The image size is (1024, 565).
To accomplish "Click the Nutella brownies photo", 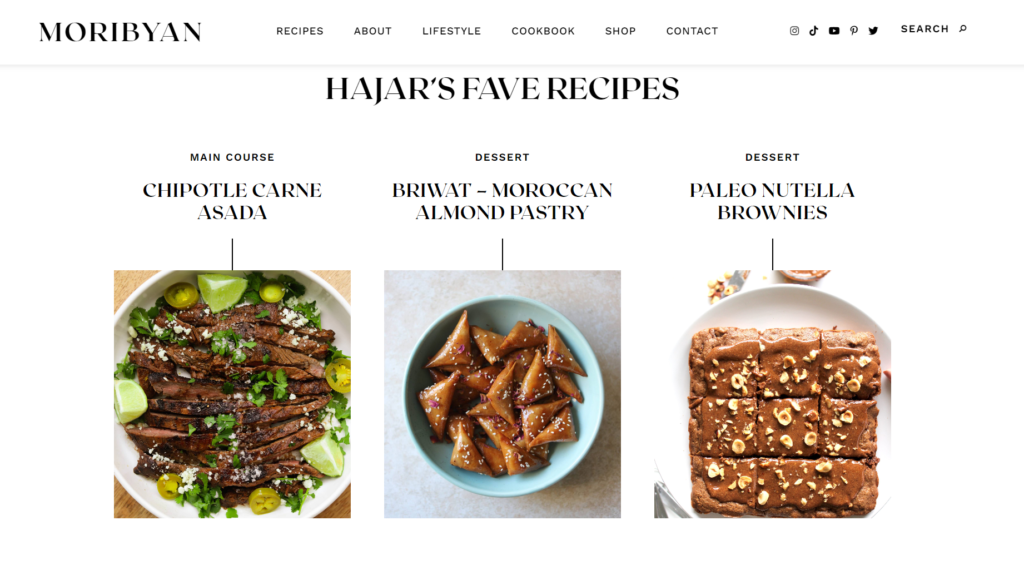I will point(773,394).
